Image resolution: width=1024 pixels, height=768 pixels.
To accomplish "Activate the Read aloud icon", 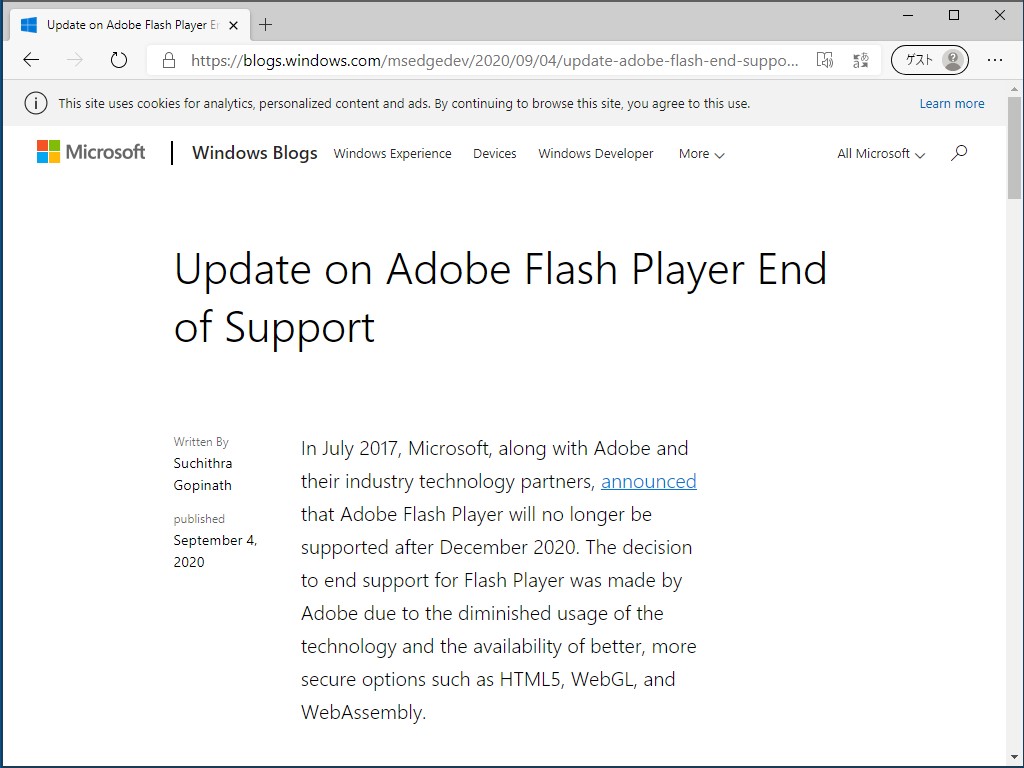I will (825, 60).
